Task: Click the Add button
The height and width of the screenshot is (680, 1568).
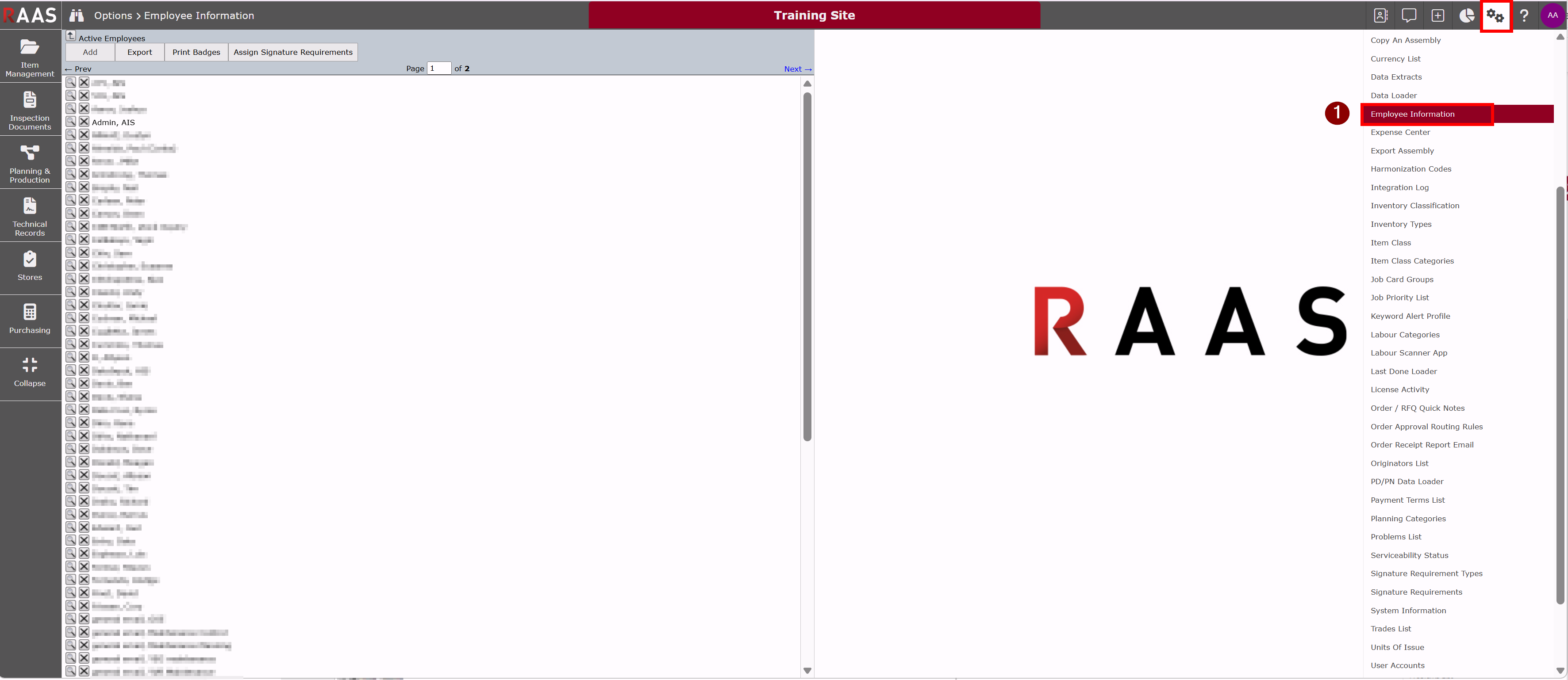Action: tap(90, 52)
